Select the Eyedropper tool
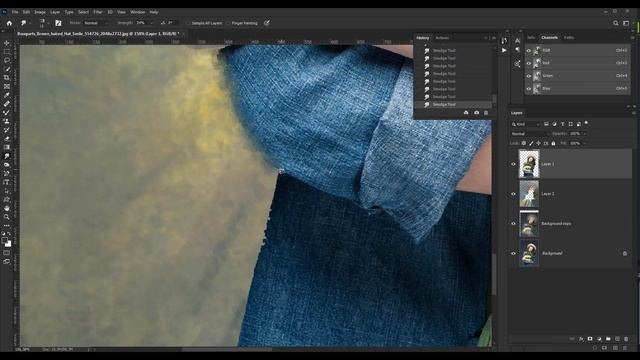640x360 pixels. click(7, 95)
